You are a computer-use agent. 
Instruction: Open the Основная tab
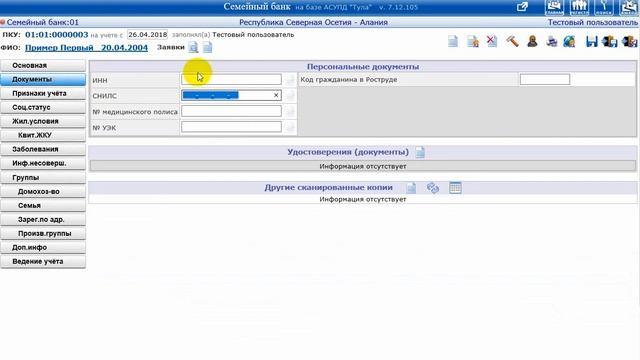click(43, 65)
